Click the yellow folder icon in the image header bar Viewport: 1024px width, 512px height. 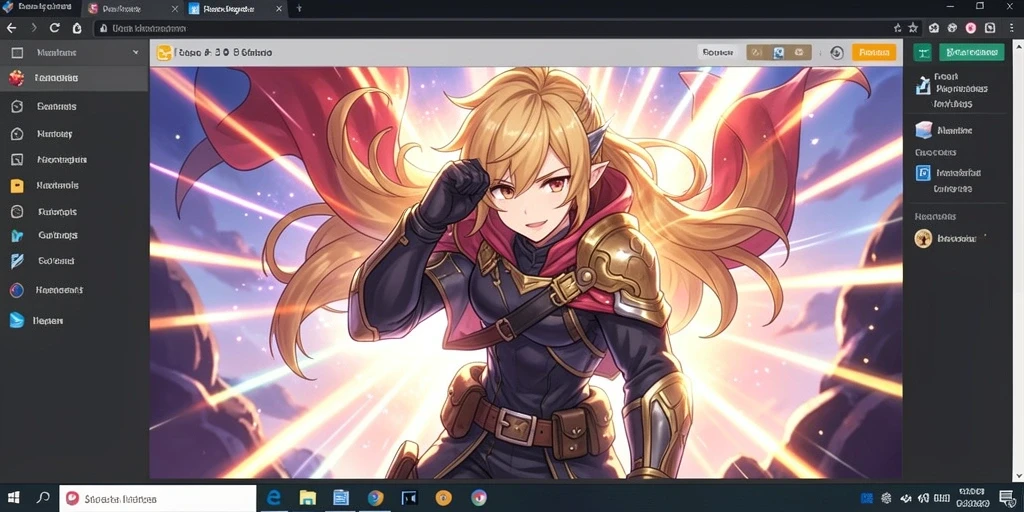coord(165,53)
